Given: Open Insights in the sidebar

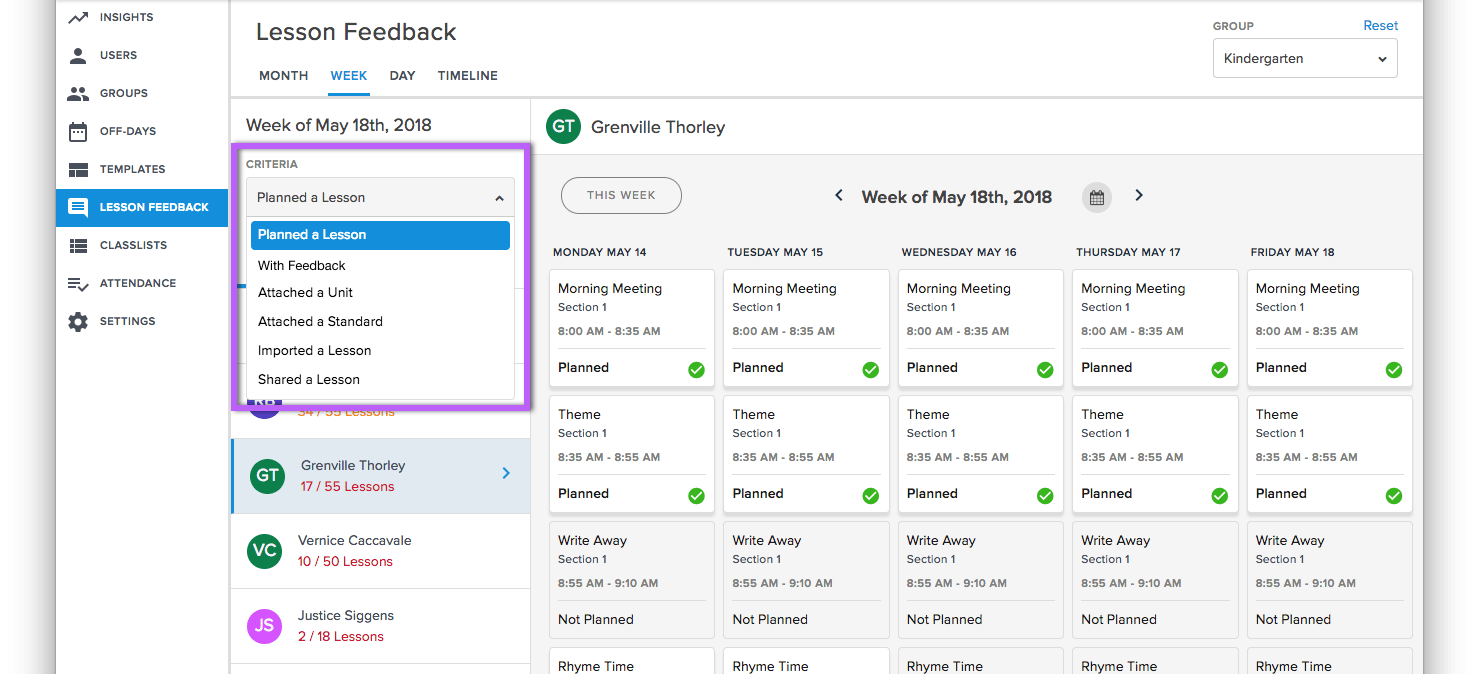Looking at the screenshot, I should (142, 17).
